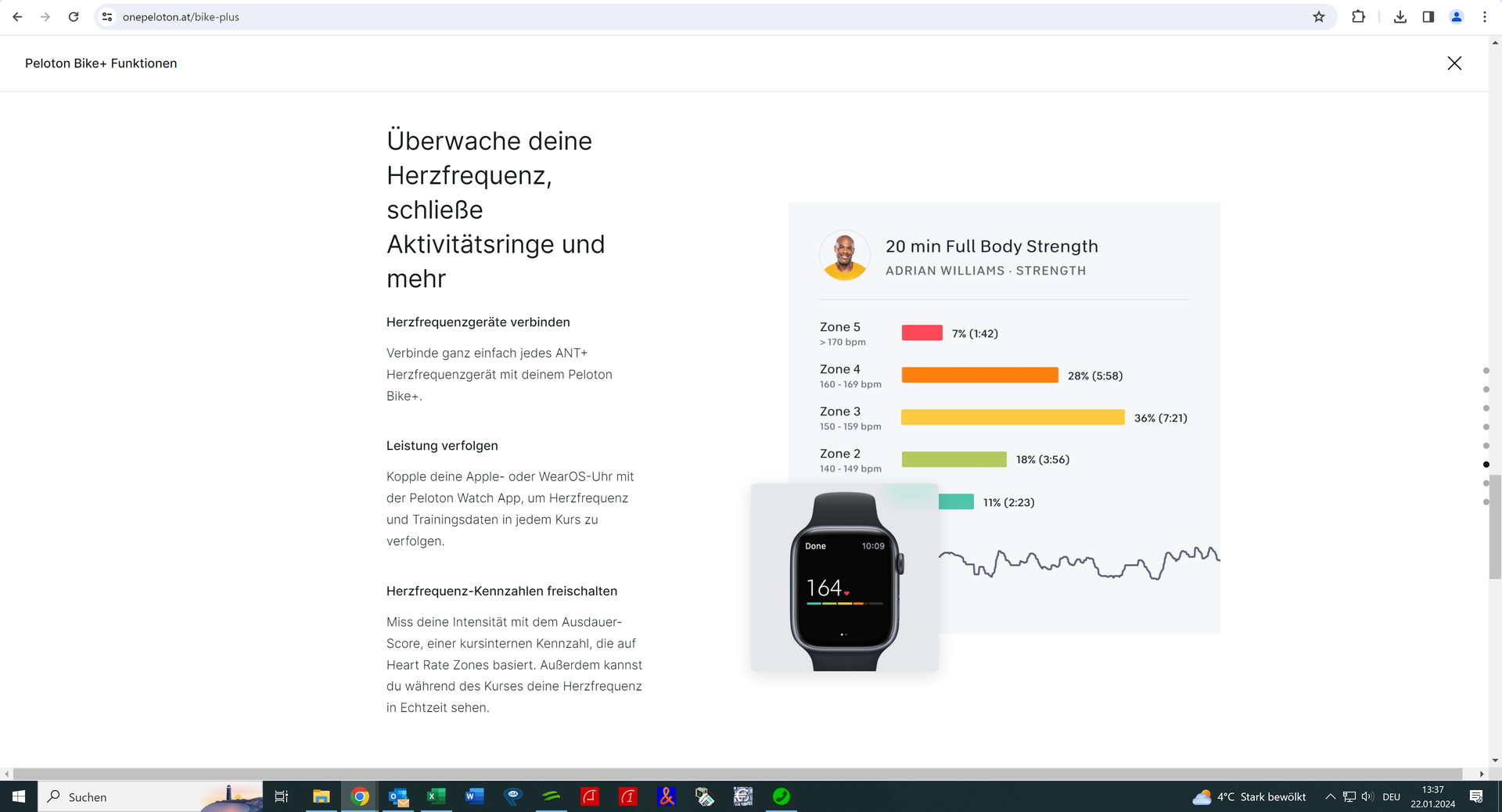The width and height of the screenshot is (1502, 812).
Task: Click the heading 'Herzfrequenz-Kennzahlen freischalten'
Action: click(502, 591)
